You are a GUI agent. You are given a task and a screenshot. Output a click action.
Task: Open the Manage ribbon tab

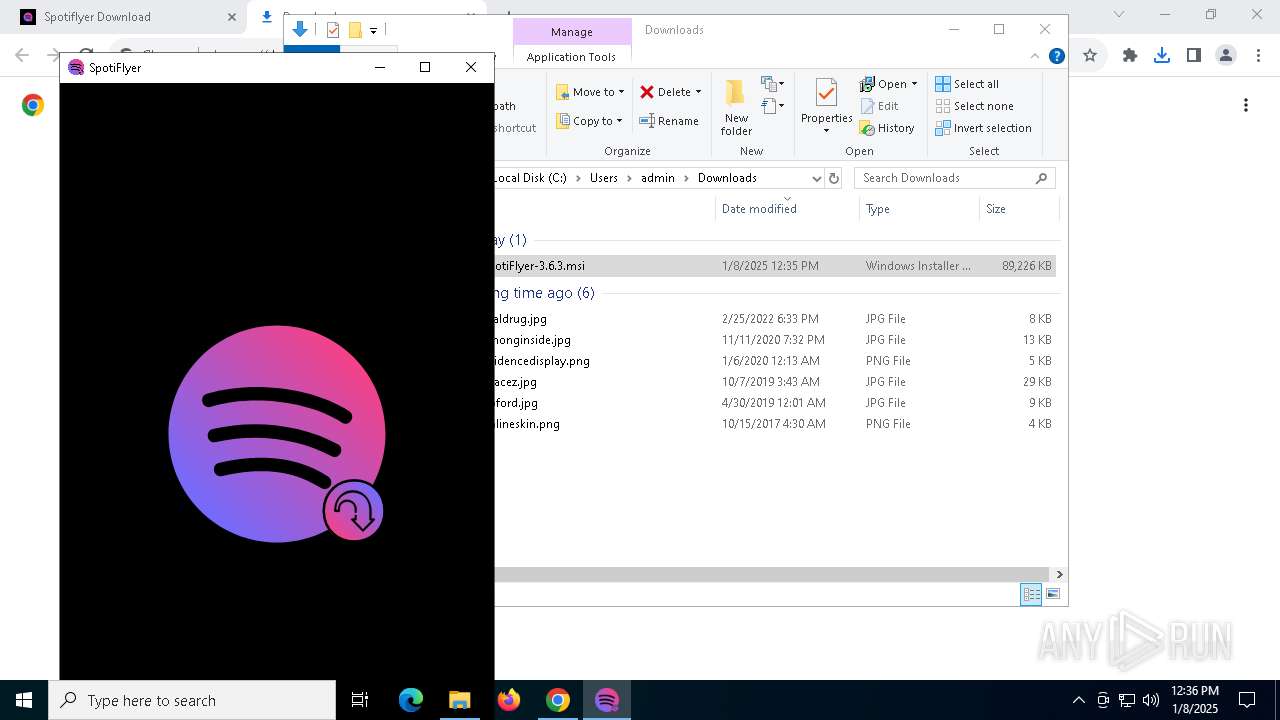pos(572,32)
